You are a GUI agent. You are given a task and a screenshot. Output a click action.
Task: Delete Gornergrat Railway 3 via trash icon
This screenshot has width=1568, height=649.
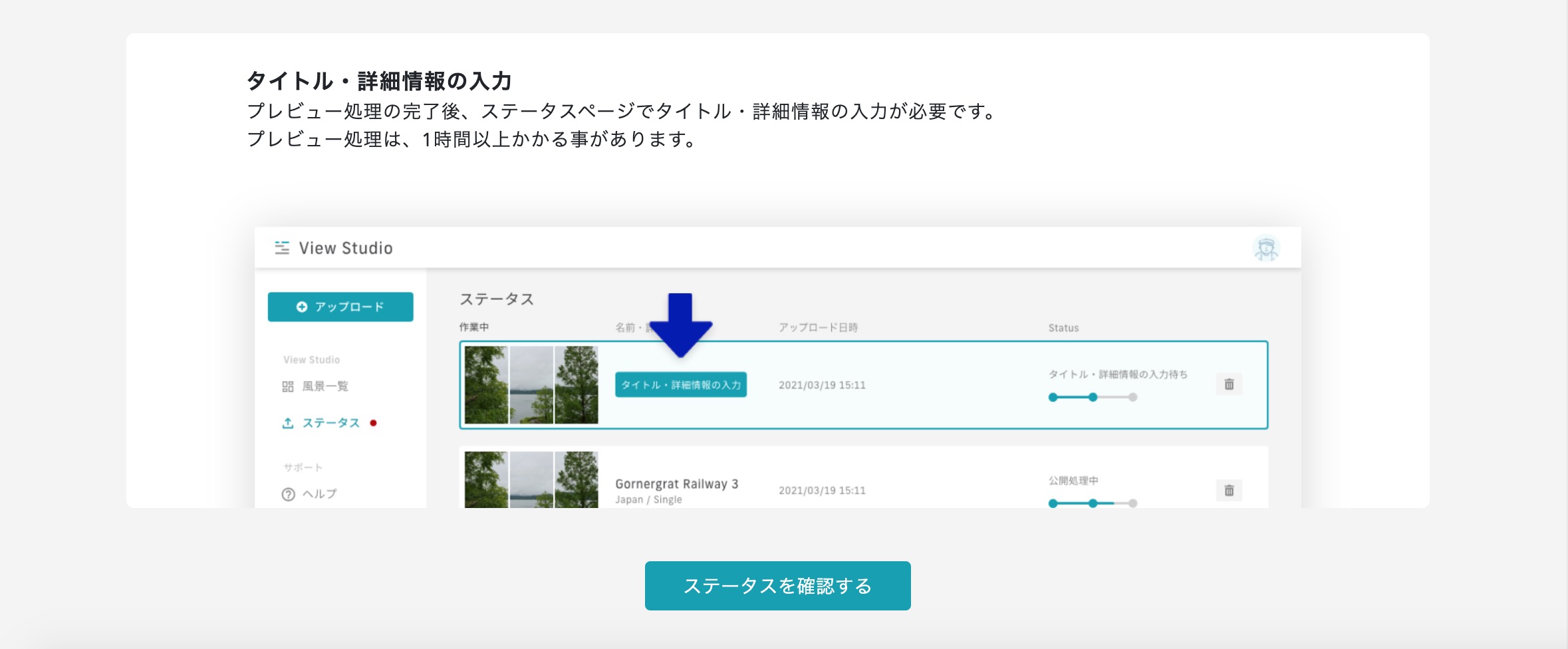[1229, 491]
